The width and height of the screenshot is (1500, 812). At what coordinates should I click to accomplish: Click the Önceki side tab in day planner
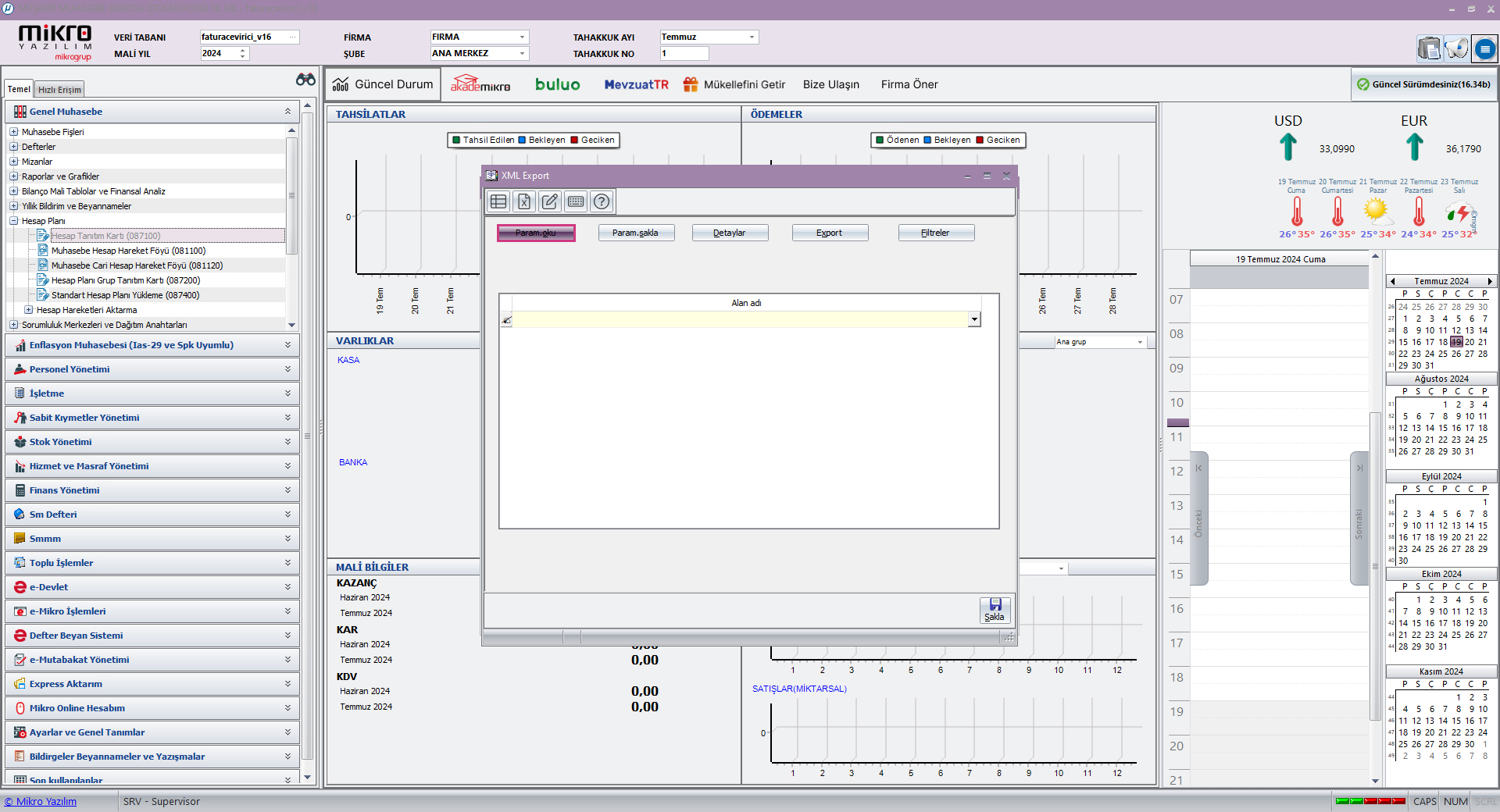1198,518
